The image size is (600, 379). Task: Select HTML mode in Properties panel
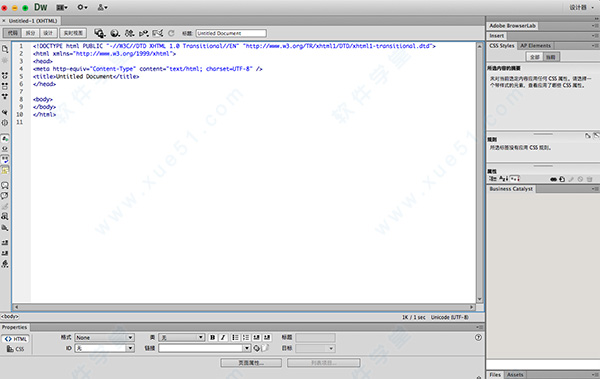pyautogui.click(x=16, y=339)
